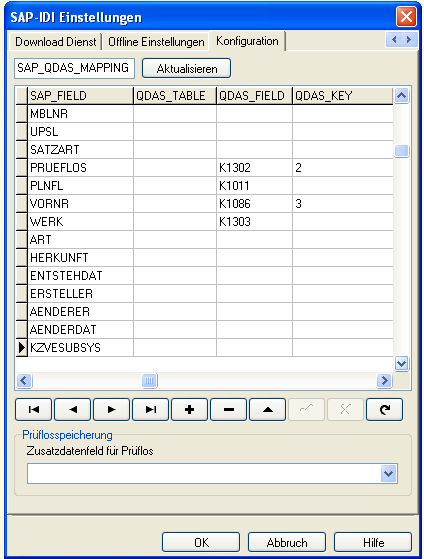Select the WERK row cell
This screenshot has width=424, height=559.
80,222
